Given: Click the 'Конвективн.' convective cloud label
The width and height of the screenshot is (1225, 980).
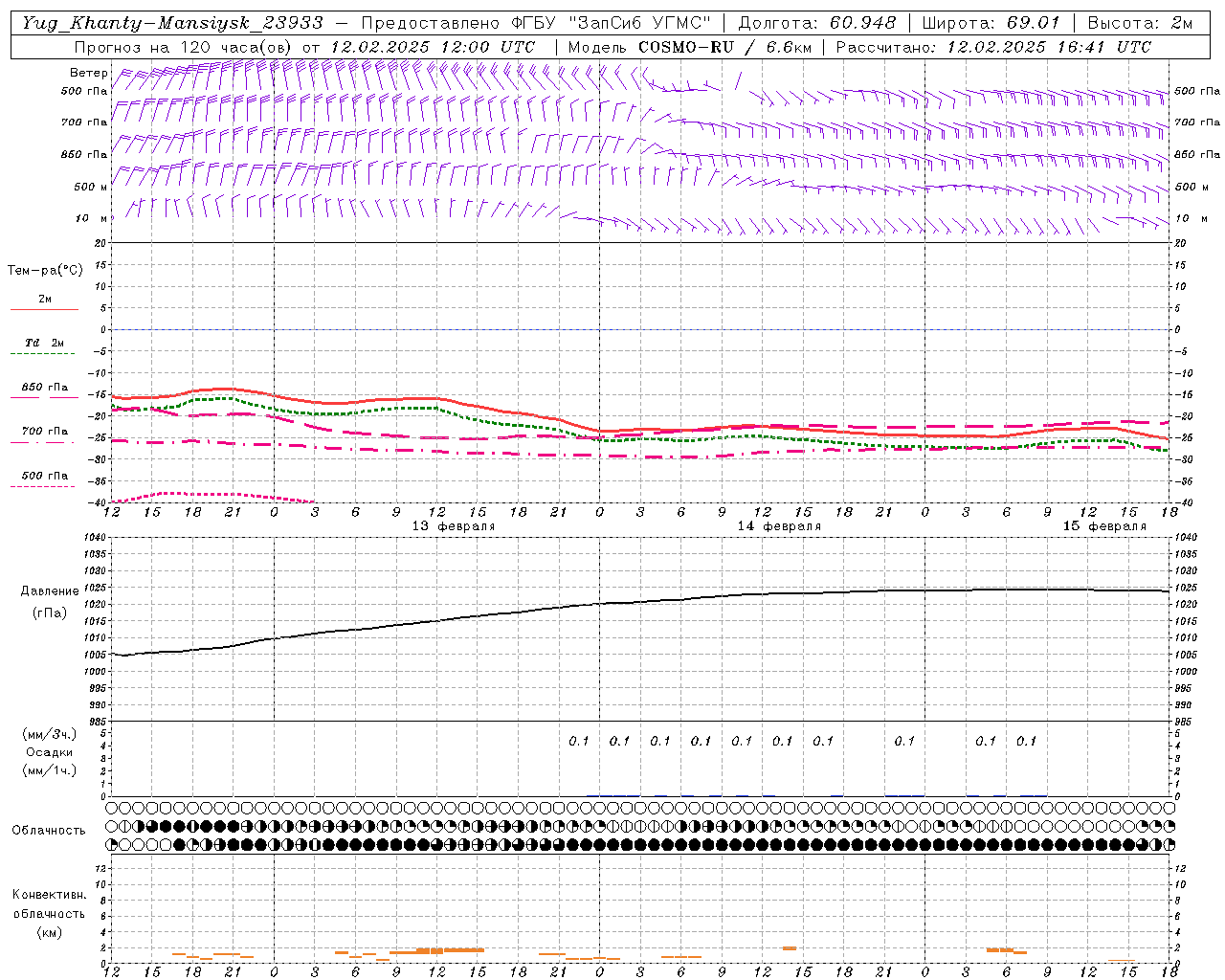Looking at the screenshot, I should coord(49,895).
